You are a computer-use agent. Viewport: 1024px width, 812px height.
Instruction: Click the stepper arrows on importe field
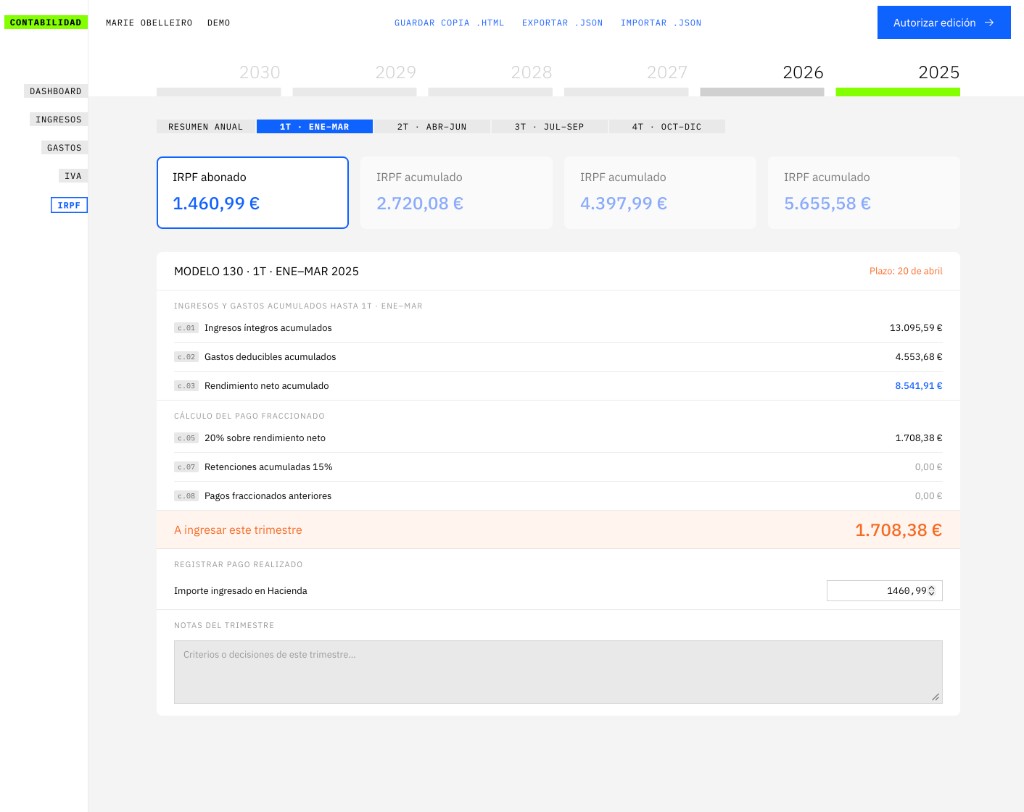(x=932, y=591)
